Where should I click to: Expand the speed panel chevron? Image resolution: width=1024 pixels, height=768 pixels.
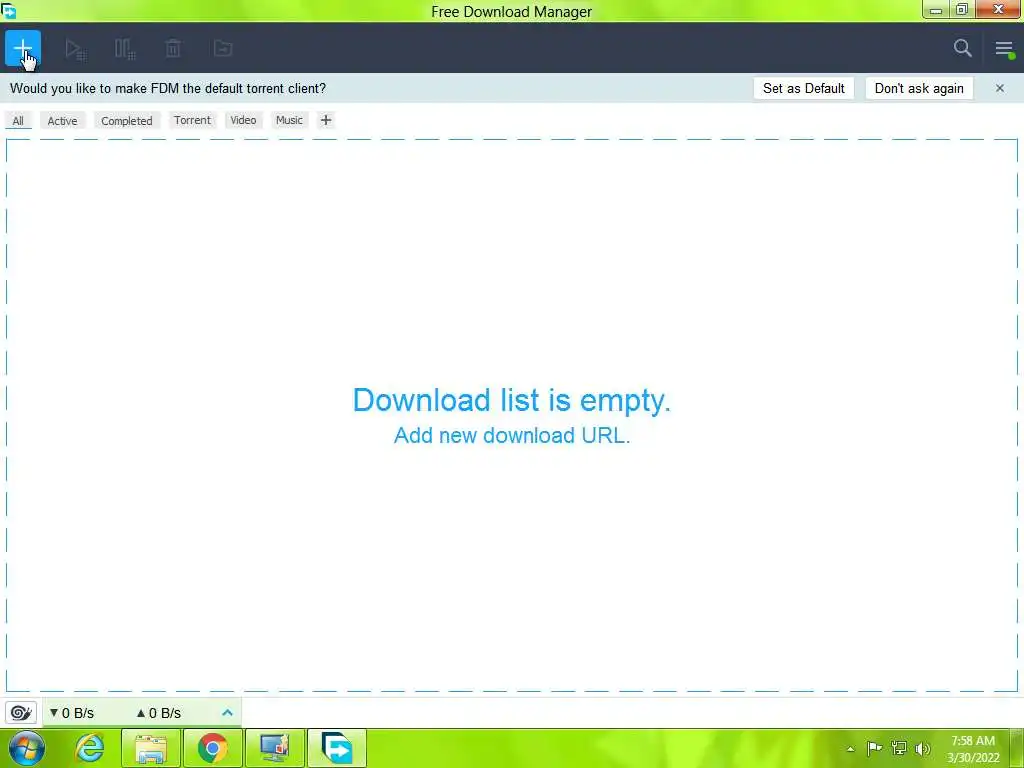click(x=227, y=712)
